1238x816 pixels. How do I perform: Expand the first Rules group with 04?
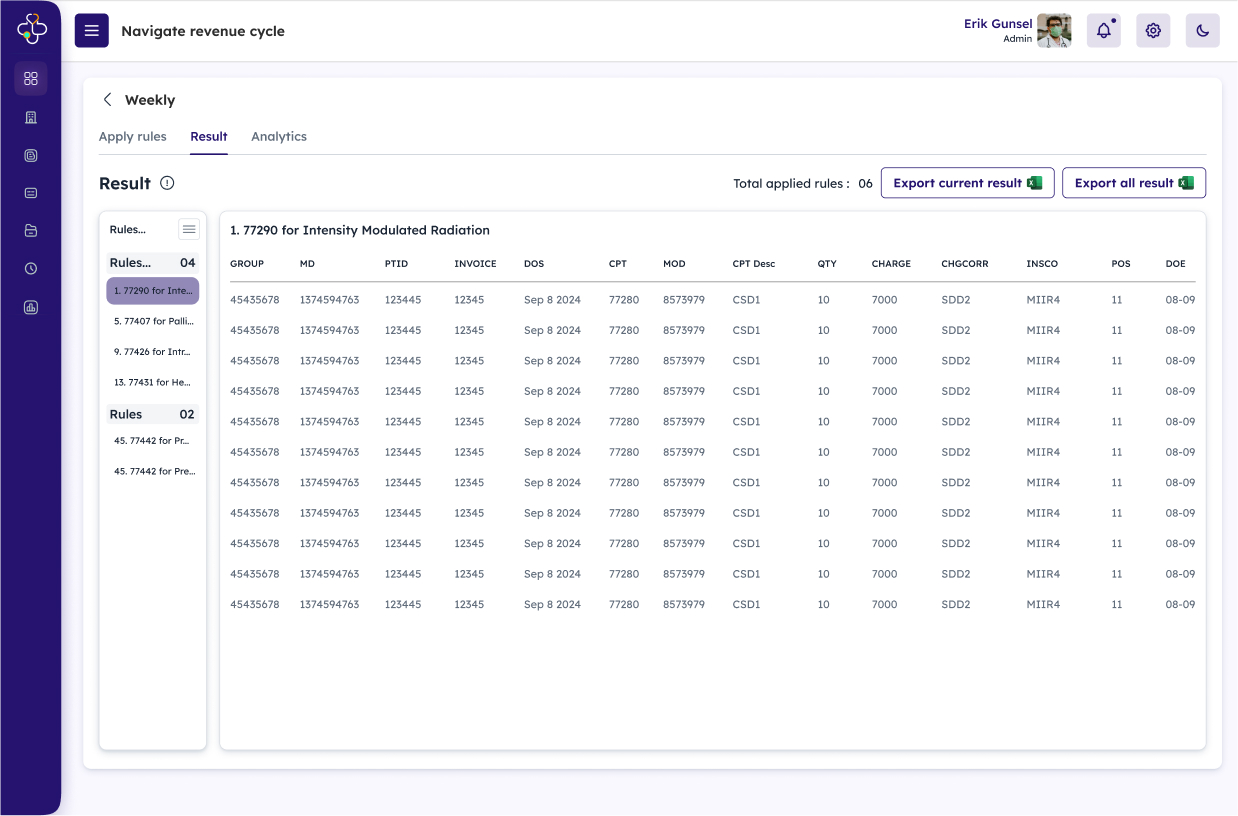click(152, 263)
